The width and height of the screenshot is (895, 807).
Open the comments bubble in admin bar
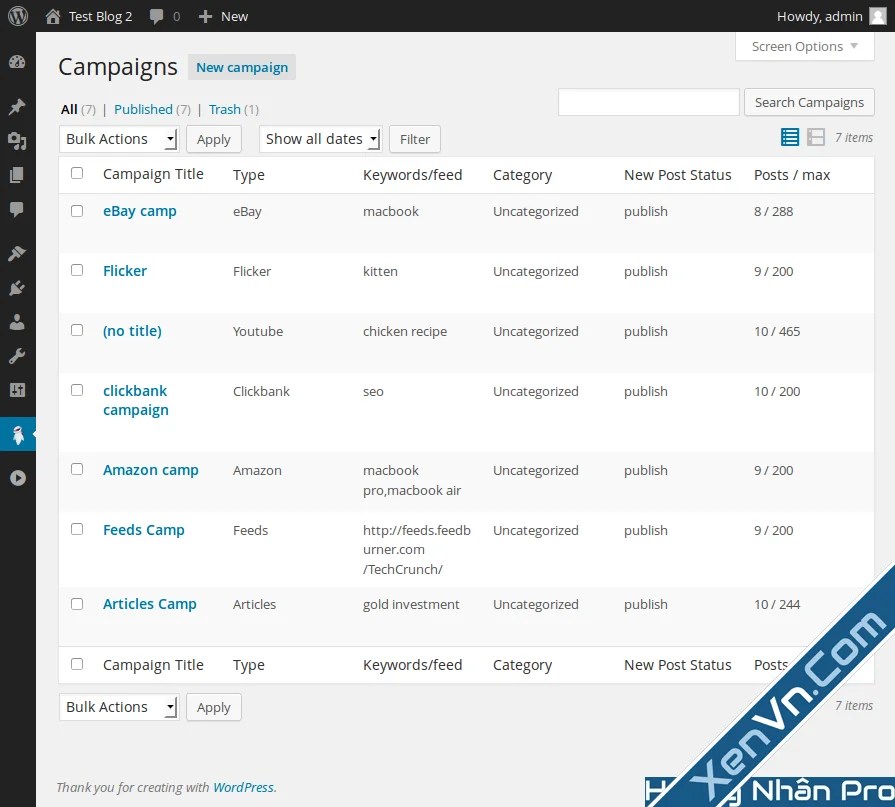[x=156, y=16]
